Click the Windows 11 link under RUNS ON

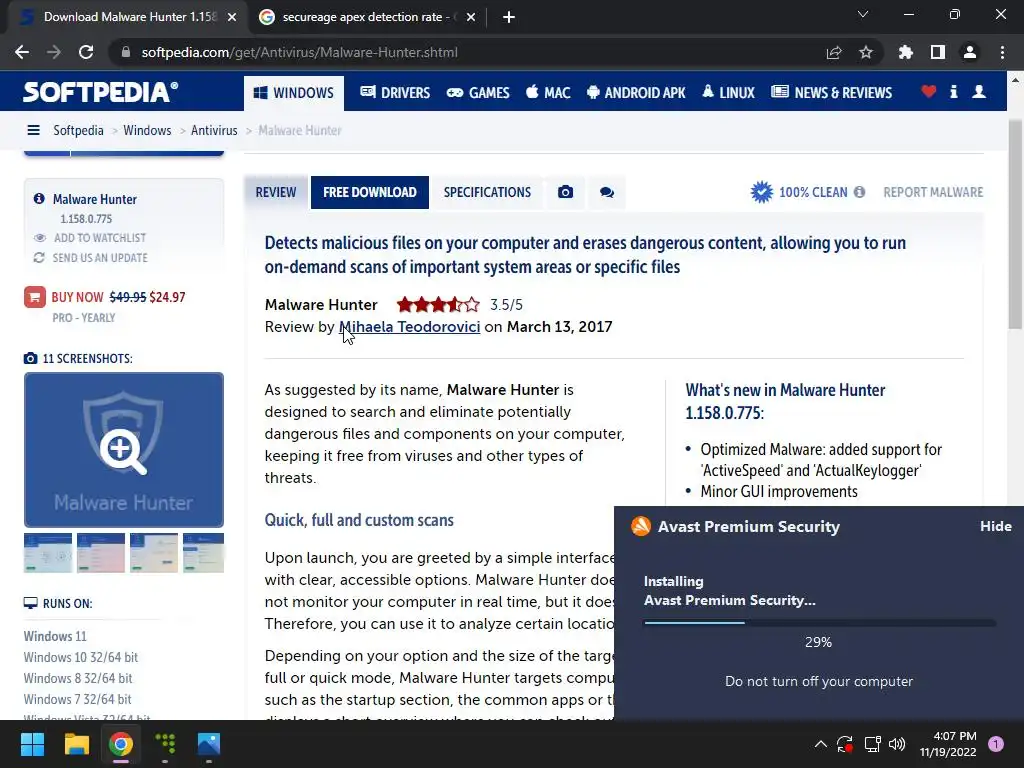[55, 636]
